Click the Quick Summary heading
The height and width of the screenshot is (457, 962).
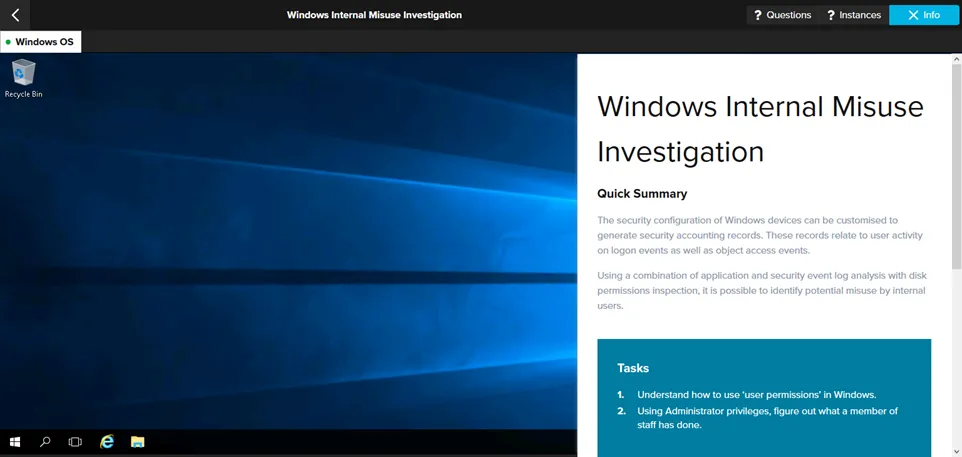[x=642, y=194]
